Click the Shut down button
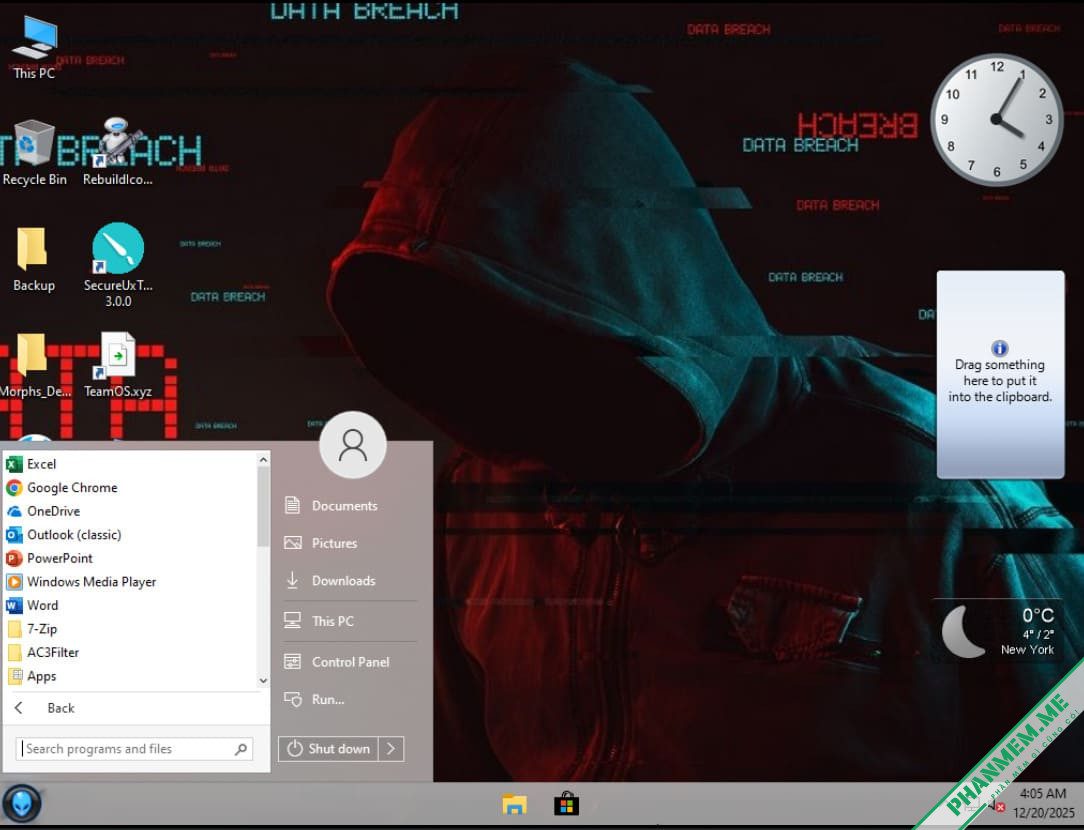Viewport: 1084px width, 830px height. pyautogui.click(x=328, y=748)
